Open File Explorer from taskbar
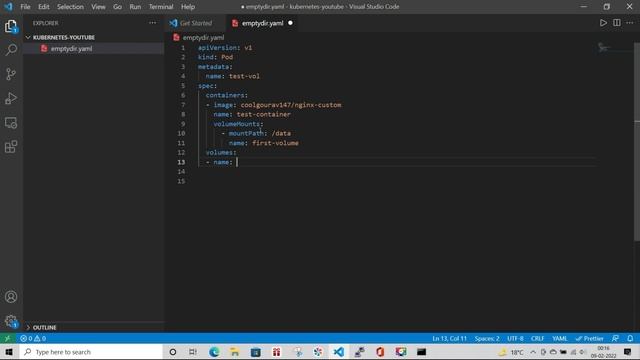 (x=235, y=352)
